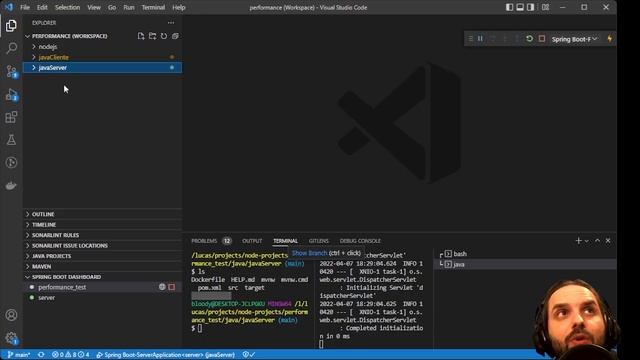Click the main branch in status bar
Image resolution: width=640 pixels, height=360 pixels.
(19, 355)
